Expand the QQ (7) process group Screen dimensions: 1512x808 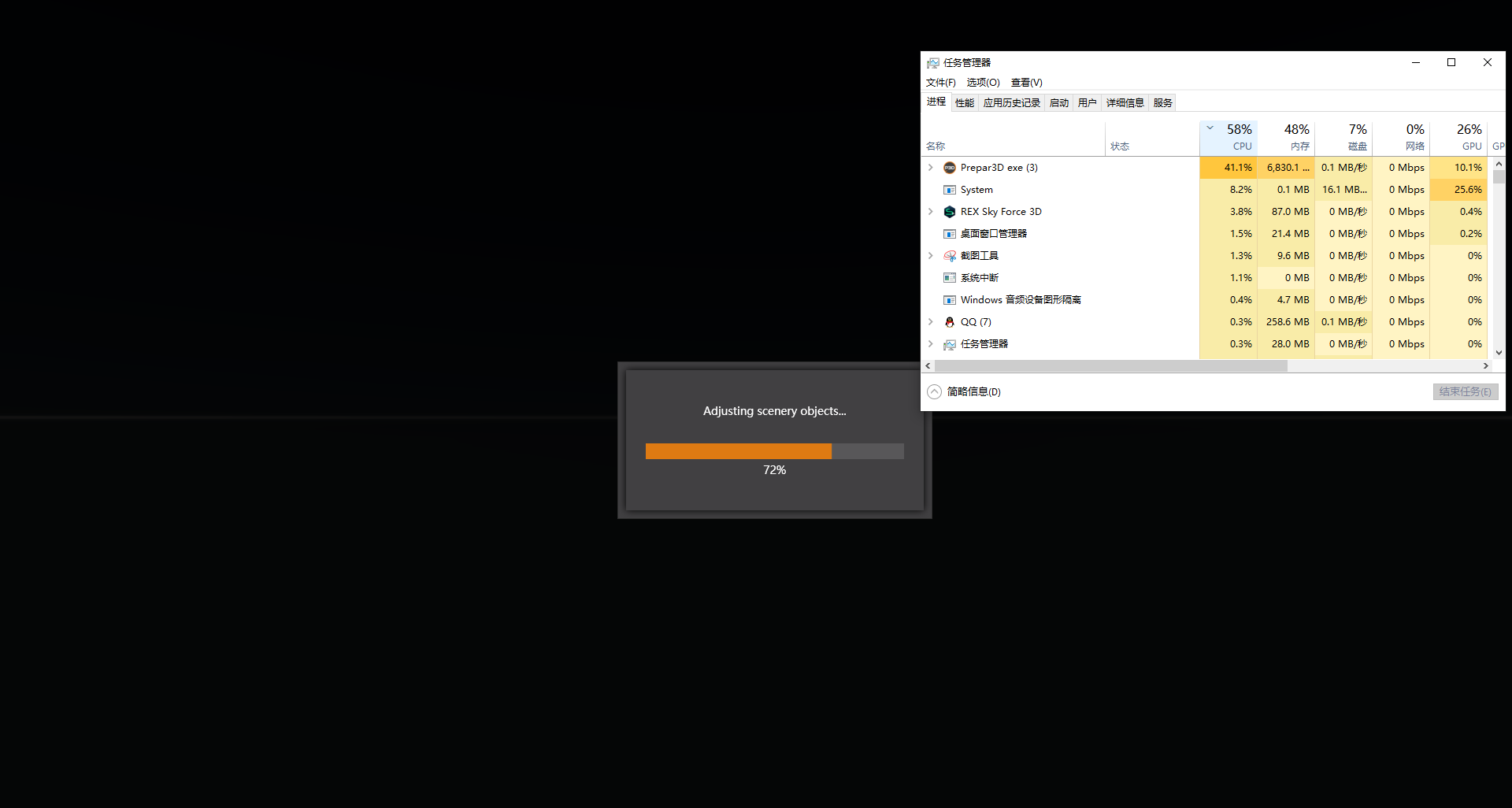[x=930, y=322]
